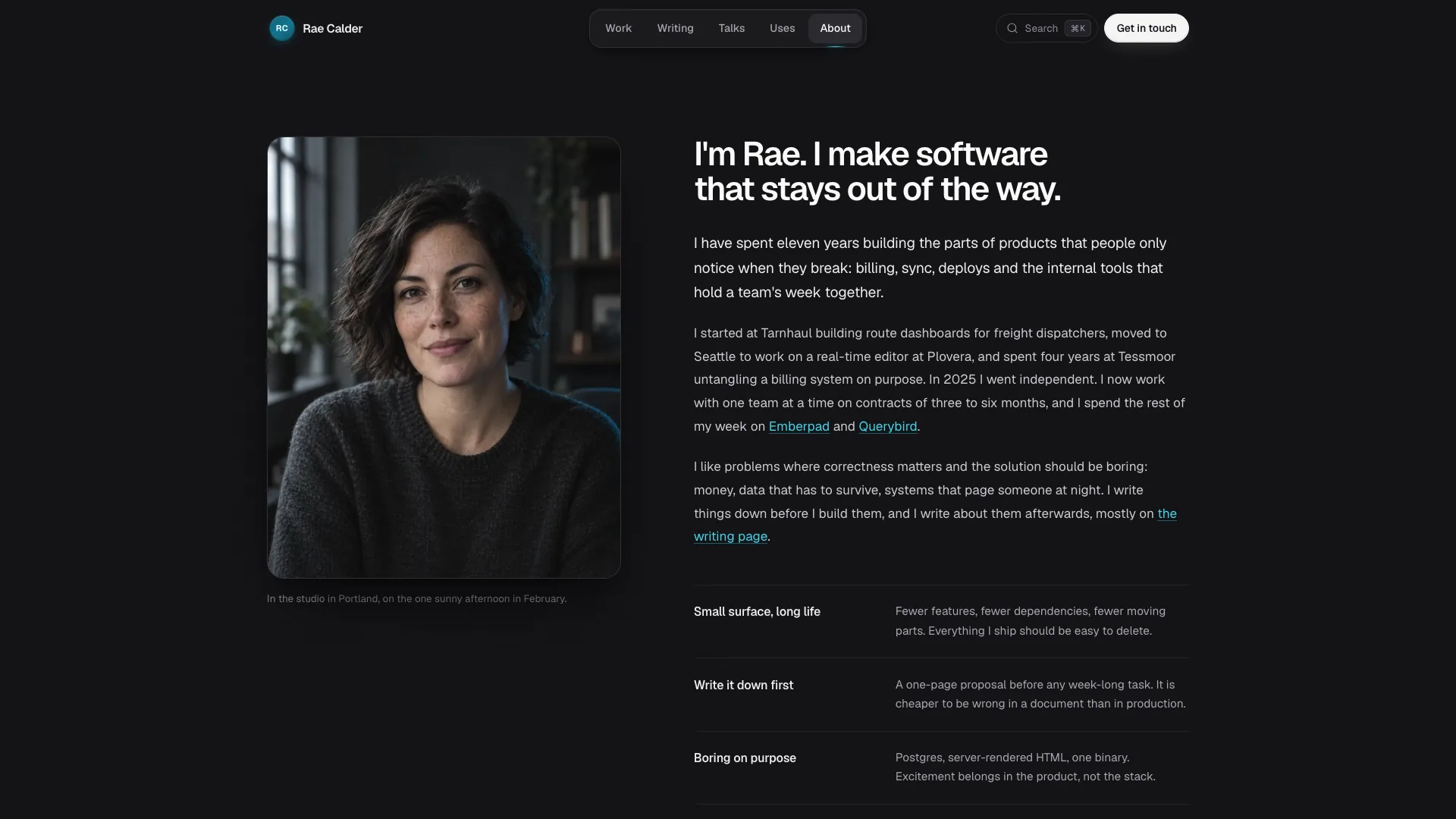Open the Work nav item

coord(618,28)
